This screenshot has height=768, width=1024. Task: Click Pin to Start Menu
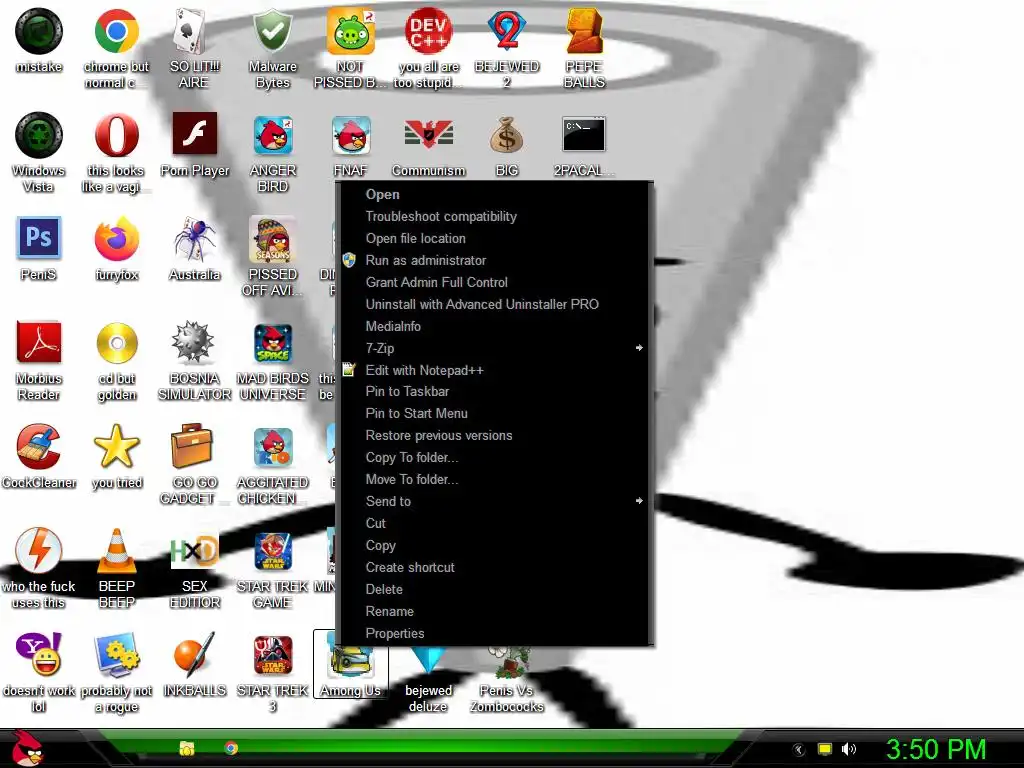[x=494, y=413]
